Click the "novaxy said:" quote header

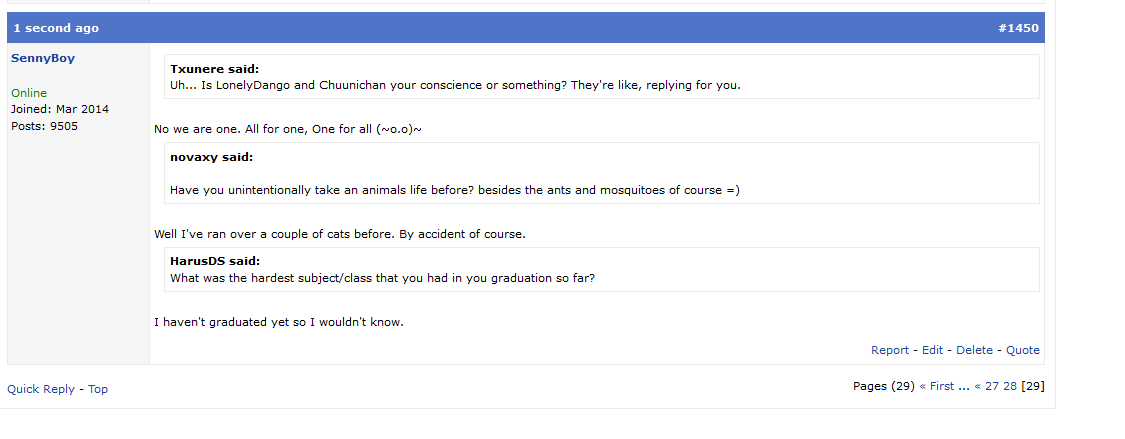click(211, 157)
